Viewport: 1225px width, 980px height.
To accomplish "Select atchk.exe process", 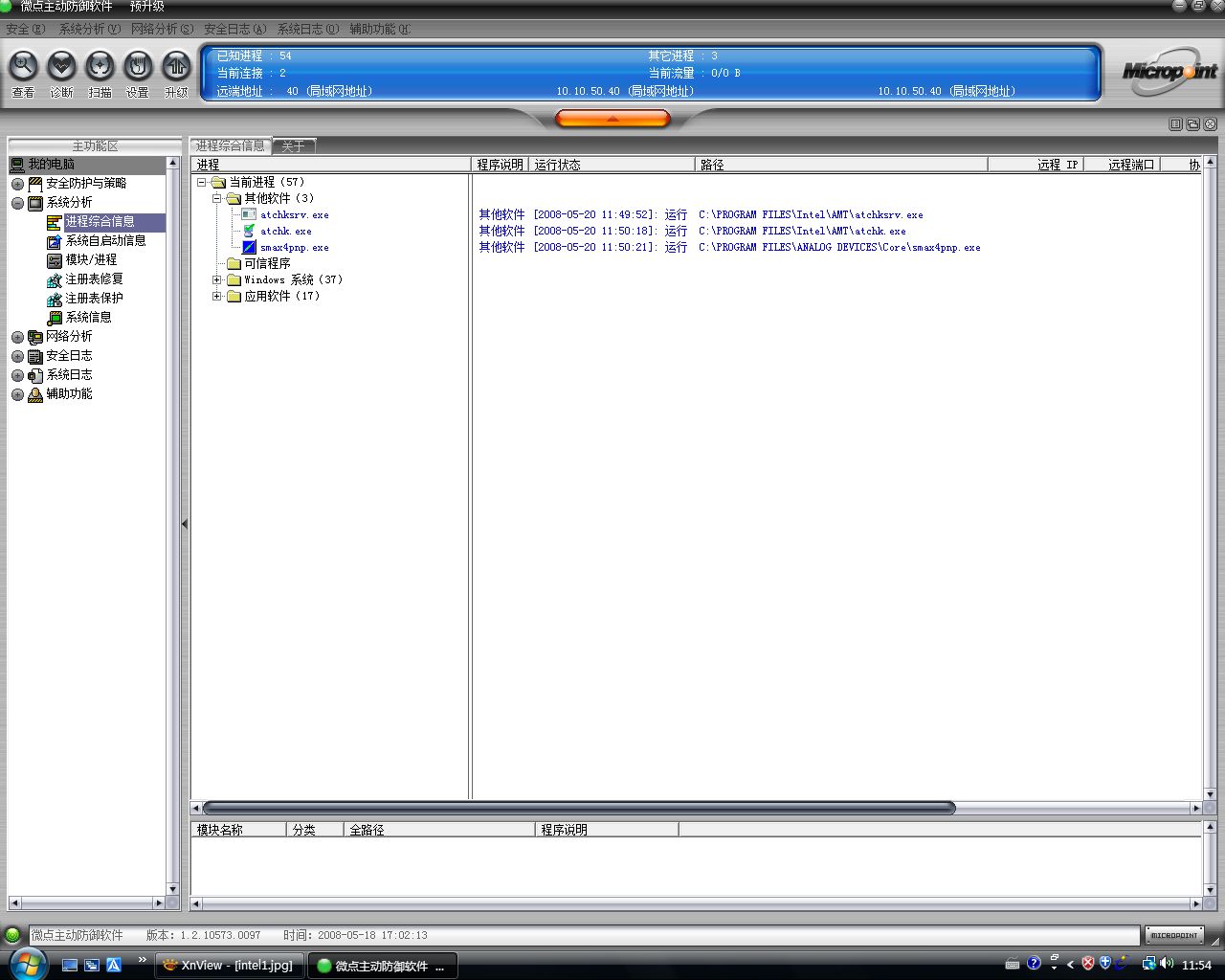I will tap(285, 231).
